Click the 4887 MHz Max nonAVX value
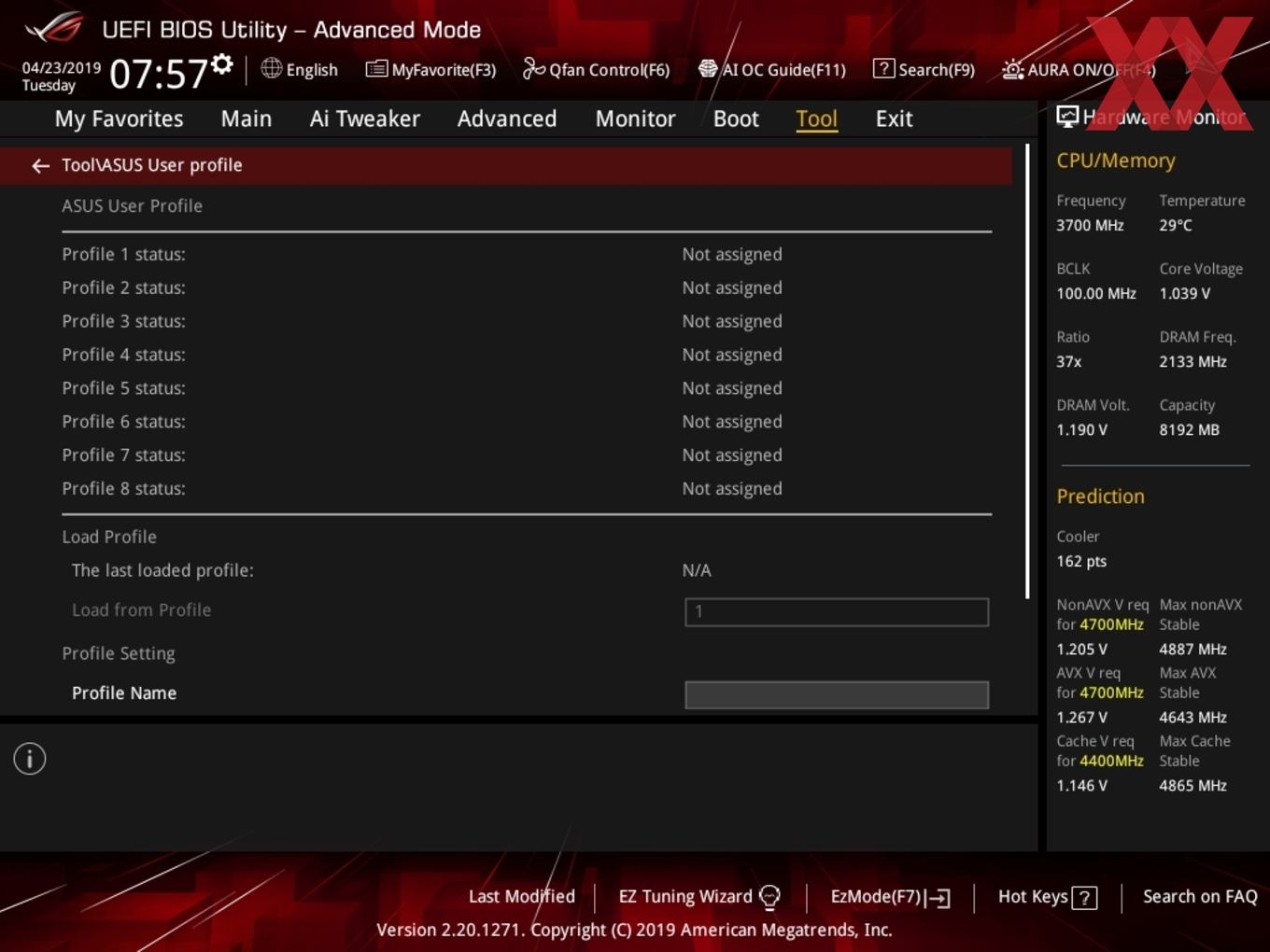Viewport: 1270px width, 952px height. coord(1193,649)
